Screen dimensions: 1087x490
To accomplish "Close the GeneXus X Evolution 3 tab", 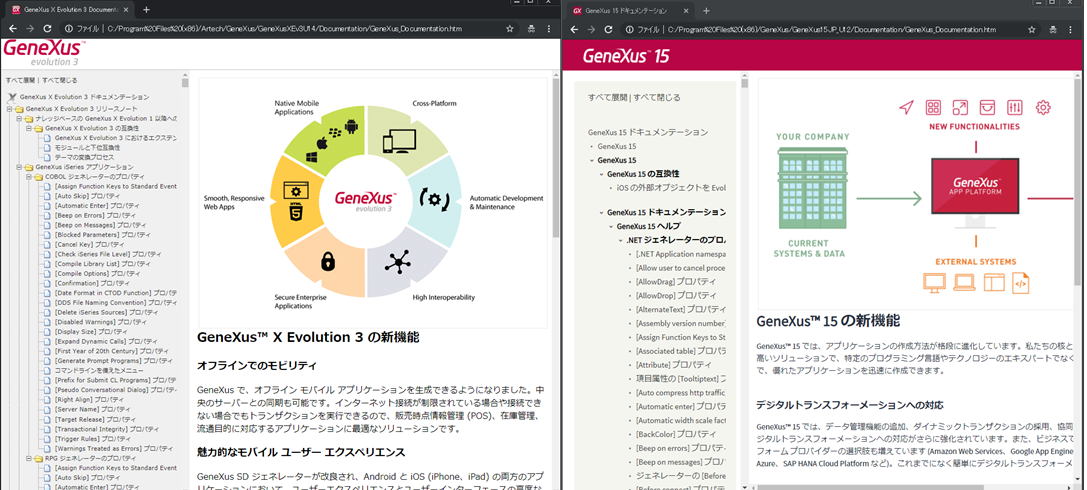I will pos(127,10).
